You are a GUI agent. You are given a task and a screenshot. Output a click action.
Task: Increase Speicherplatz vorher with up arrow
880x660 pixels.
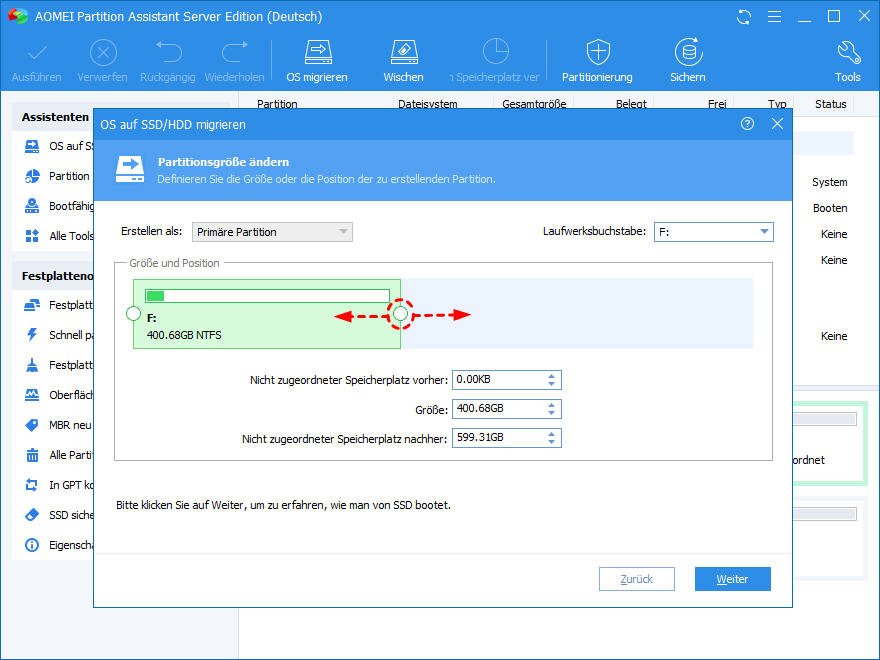(552, 376)
